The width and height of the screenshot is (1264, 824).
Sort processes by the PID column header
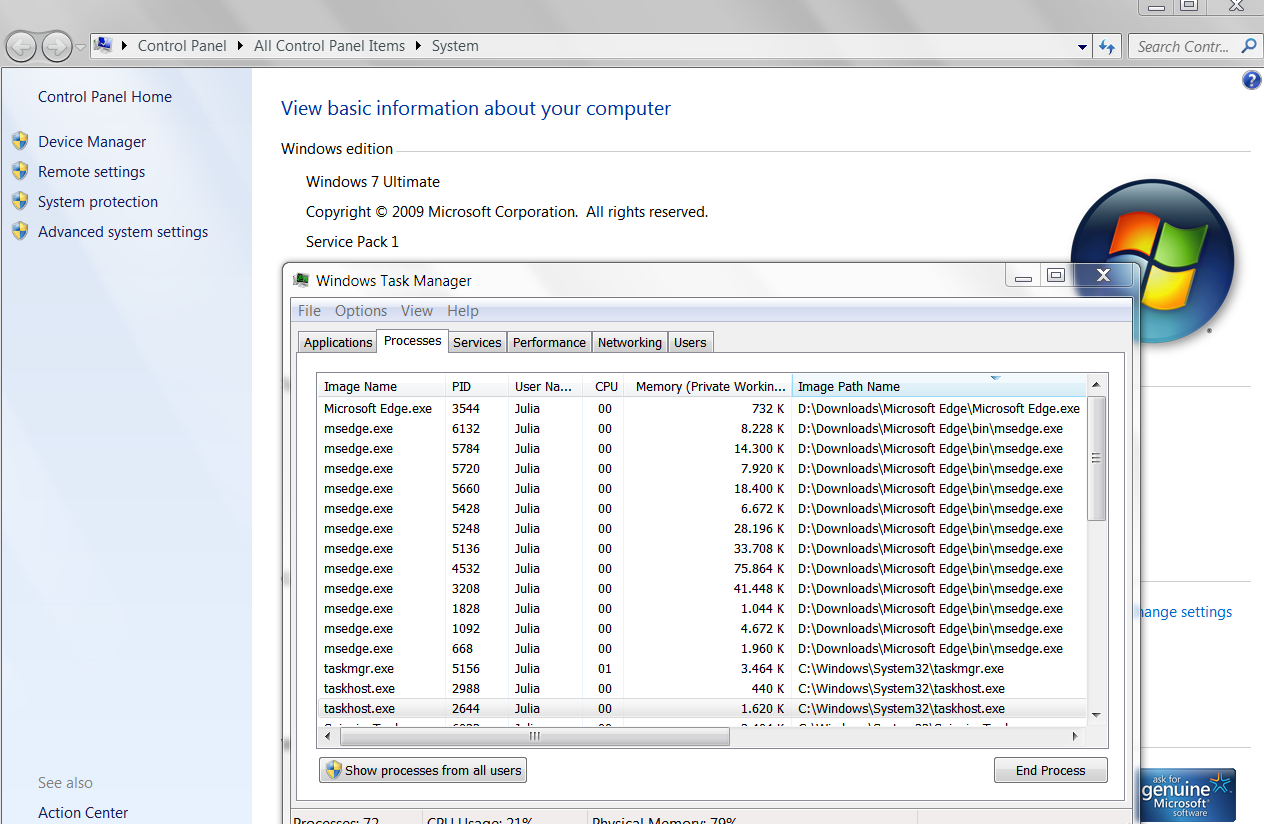click(477, 386)
